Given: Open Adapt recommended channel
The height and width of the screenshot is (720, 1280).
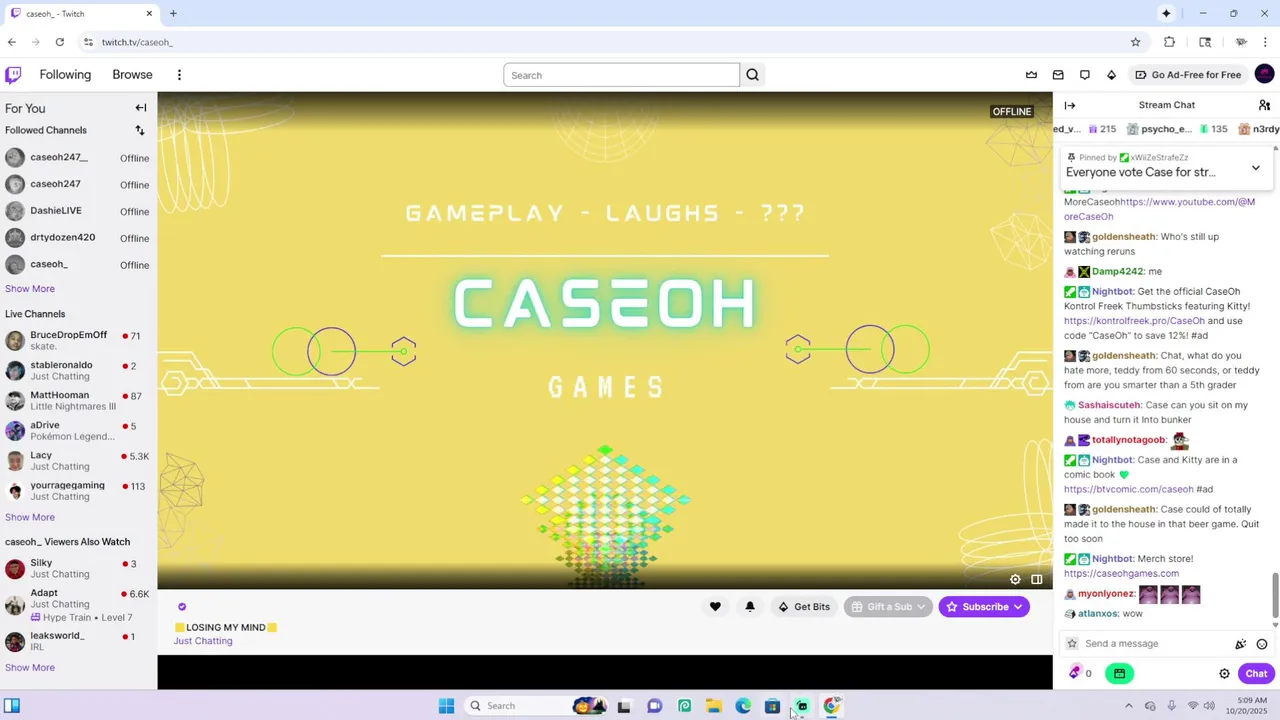Looking at the screenshot, I should point(78,604).
